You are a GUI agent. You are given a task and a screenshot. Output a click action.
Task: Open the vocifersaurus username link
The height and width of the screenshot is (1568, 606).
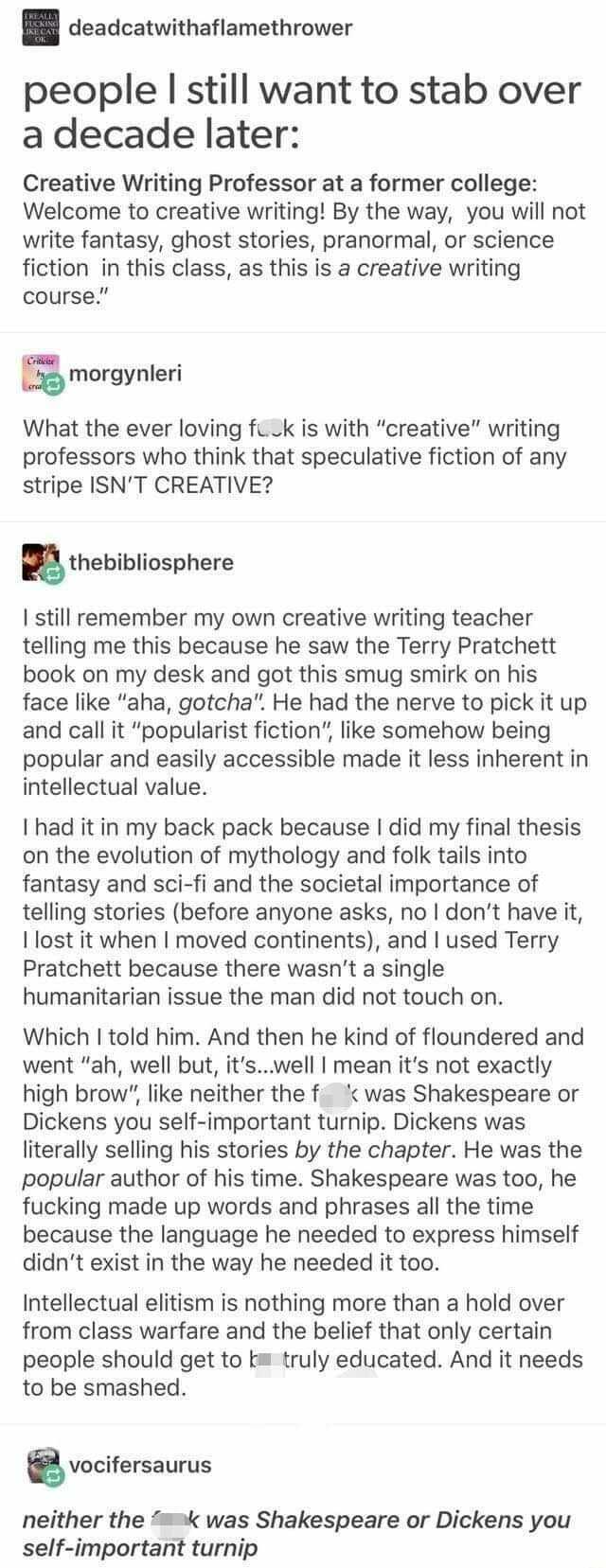[x=140, y=1465]
